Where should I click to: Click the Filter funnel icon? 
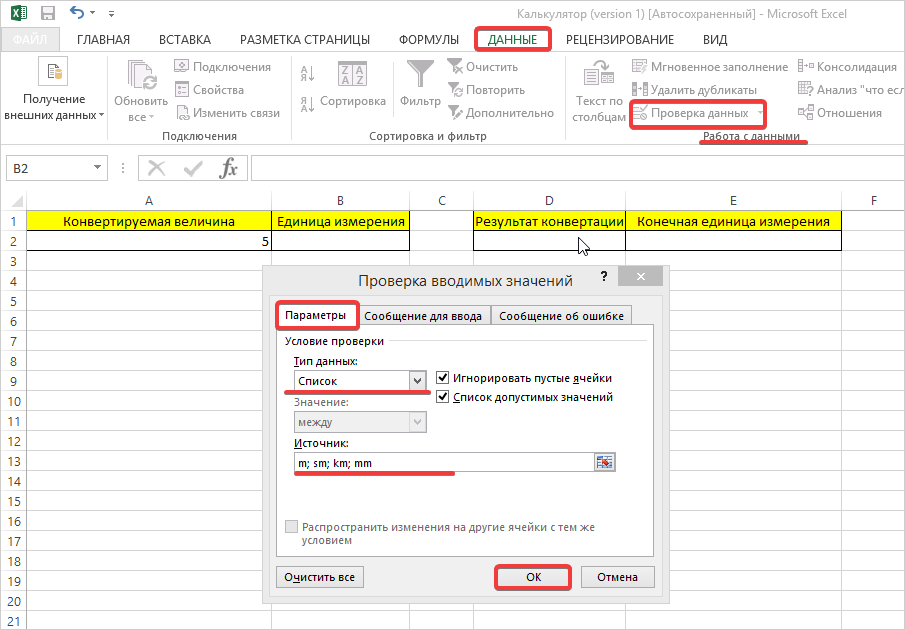tap(420, 75)
